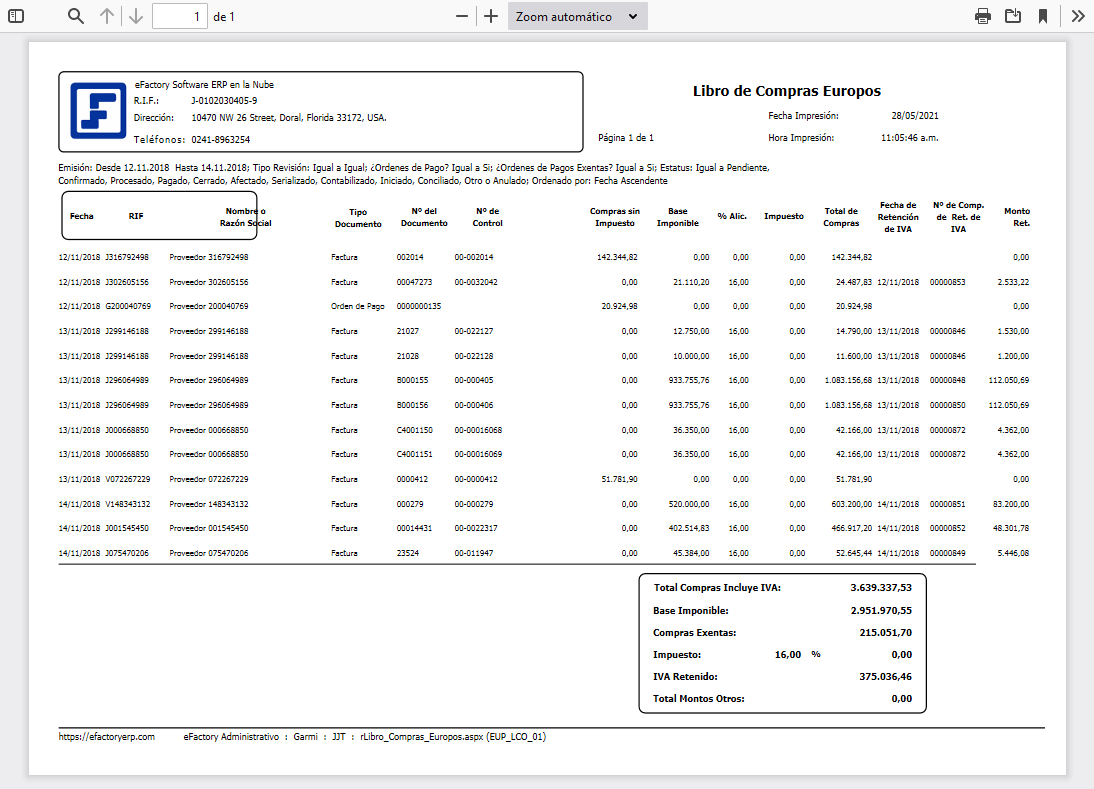Image resolution: width=1094 pixels, height=789 pixels.
Task: Click the Libro de Compras Europos title
Action: coord(786,91)
